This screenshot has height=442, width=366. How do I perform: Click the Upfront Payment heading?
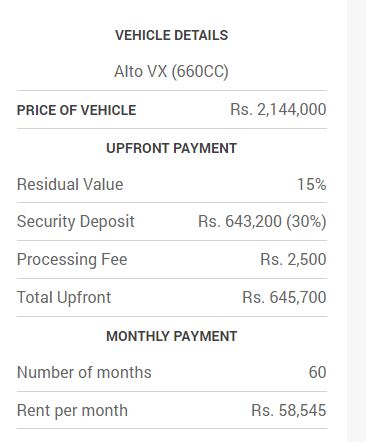[171, 148]
